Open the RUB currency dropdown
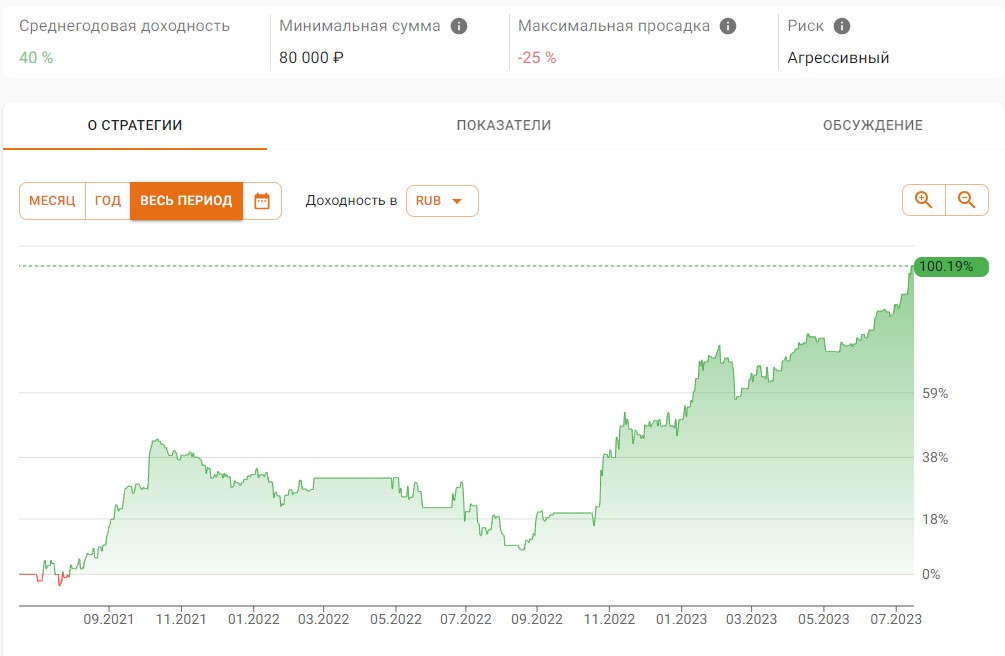The width and height of the screenshot is (1005, 656). [442, 201]
